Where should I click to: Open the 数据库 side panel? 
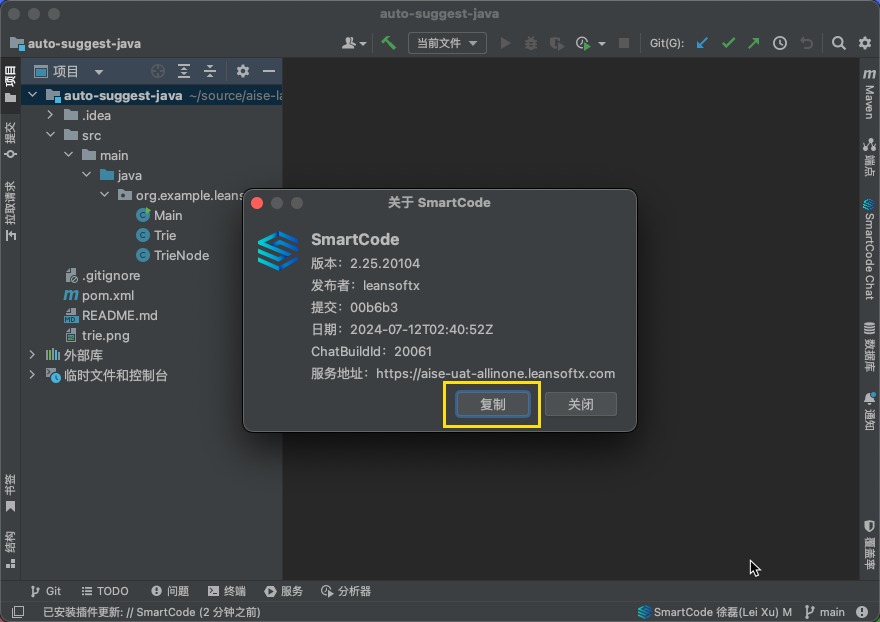(869, 346)
